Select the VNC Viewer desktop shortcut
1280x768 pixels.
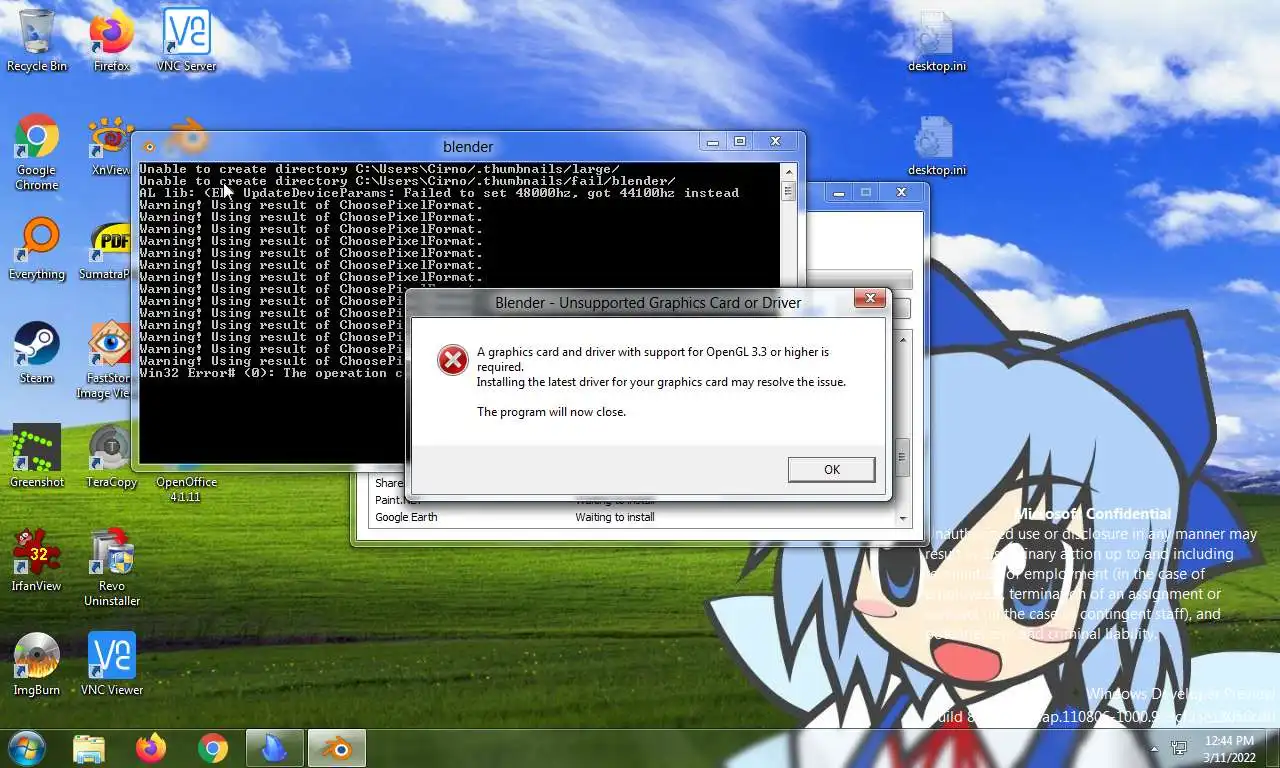pos(112,665)
